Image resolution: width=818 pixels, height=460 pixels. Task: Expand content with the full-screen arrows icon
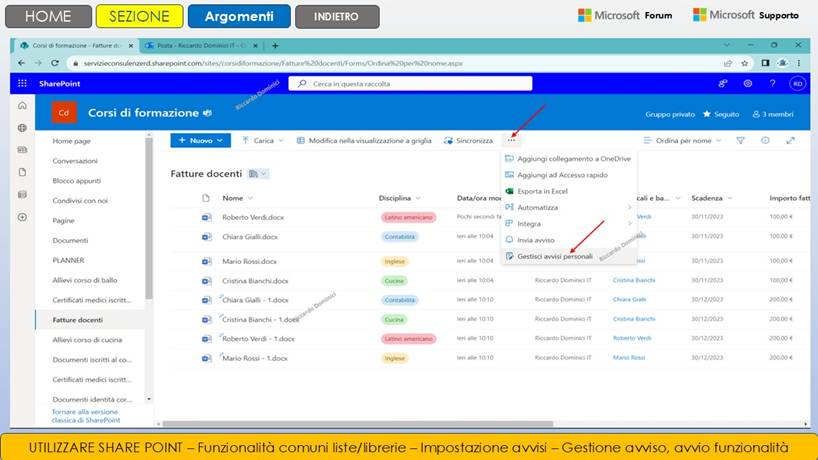(x=790, y=140)
